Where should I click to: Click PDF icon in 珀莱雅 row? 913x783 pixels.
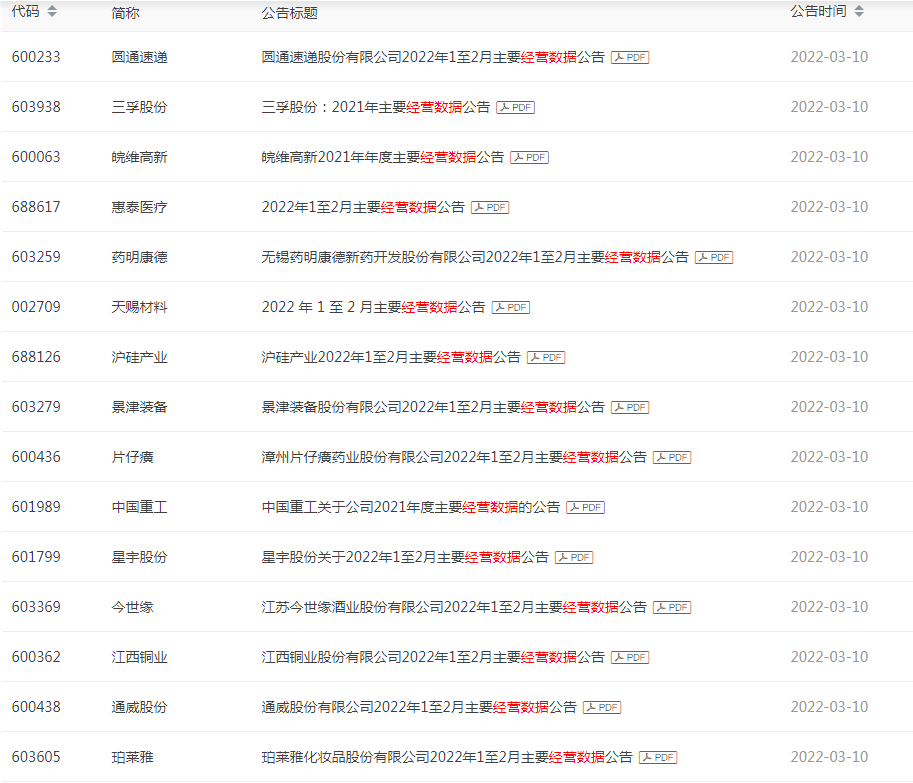click(658, 758)
